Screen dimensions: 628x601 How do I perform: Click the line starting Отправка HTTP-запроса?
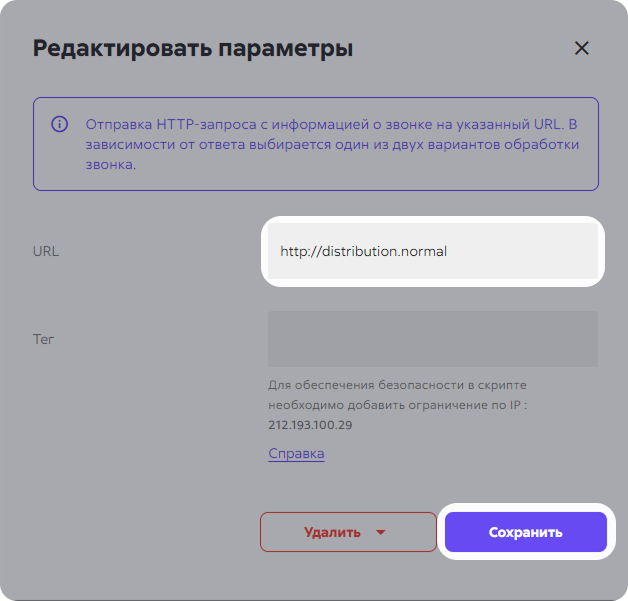pyautogui.click(x=331, y=124)
